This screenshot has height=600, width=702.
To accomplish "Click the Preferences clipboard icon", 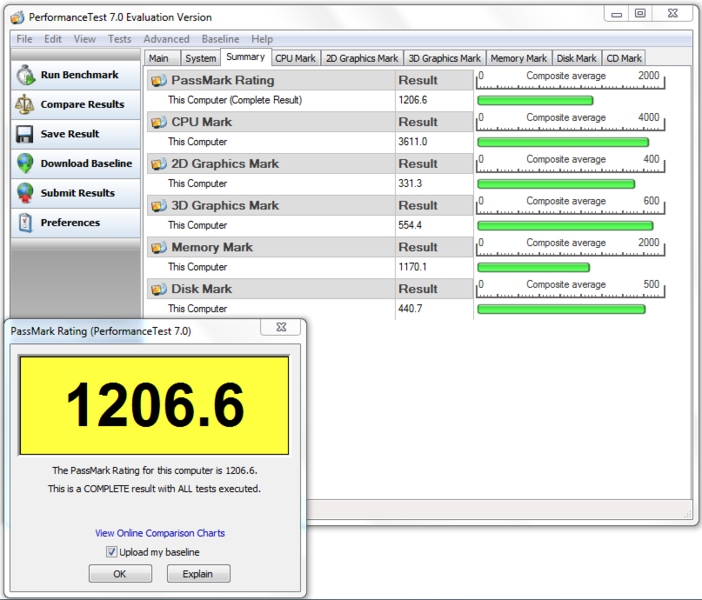I will click(x=25, y=223).
